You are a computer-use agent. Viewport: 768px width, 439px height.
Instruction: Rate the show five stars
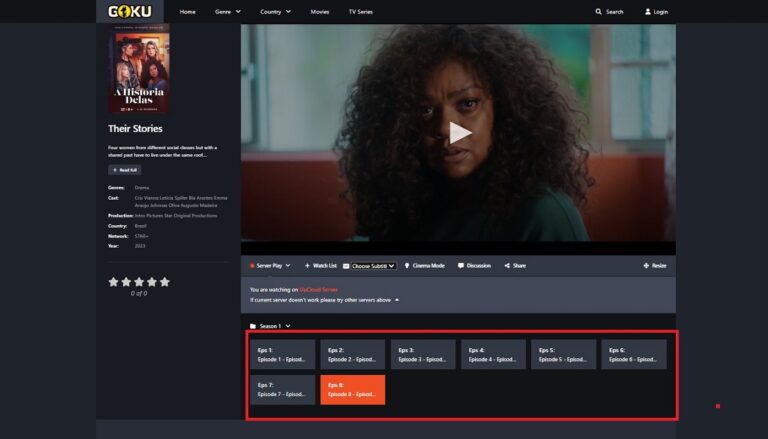click(165, 282)
